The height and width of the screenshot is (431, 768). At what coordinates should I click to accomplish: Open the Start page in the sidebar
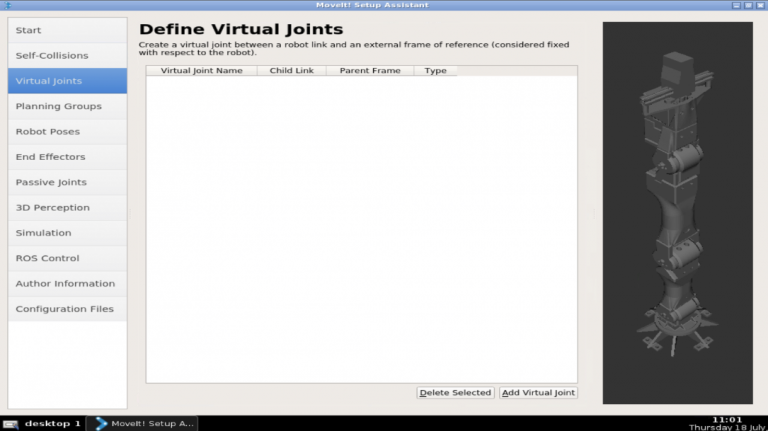pos(67,30)
